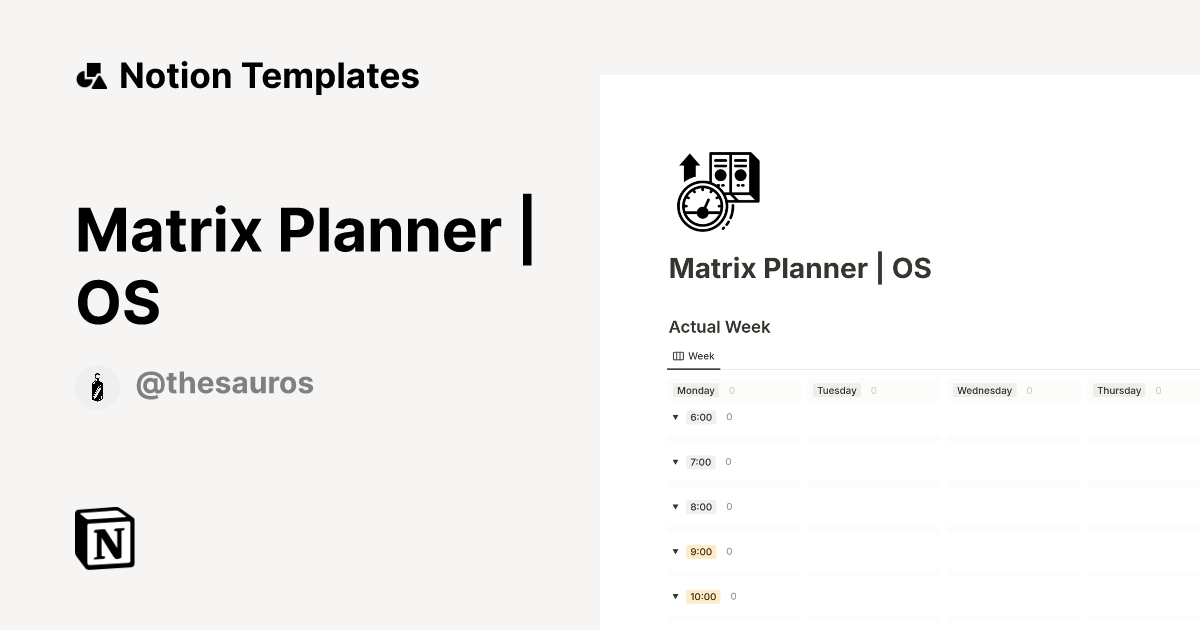Collapse the 9:00 time row

pos(676,552)
